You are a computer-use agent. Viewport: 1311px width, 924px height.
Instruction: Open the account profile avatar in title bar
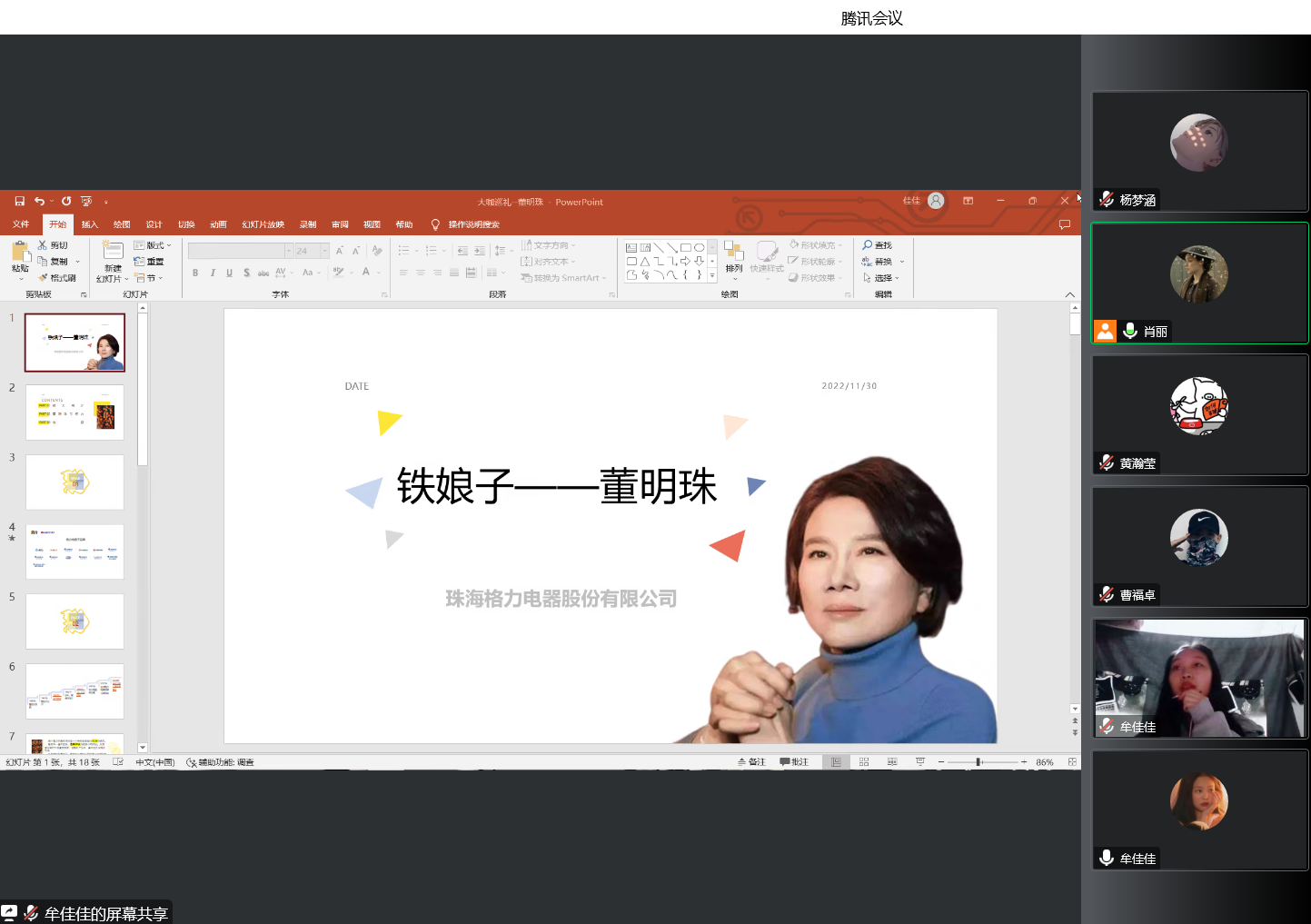[936, 201]
